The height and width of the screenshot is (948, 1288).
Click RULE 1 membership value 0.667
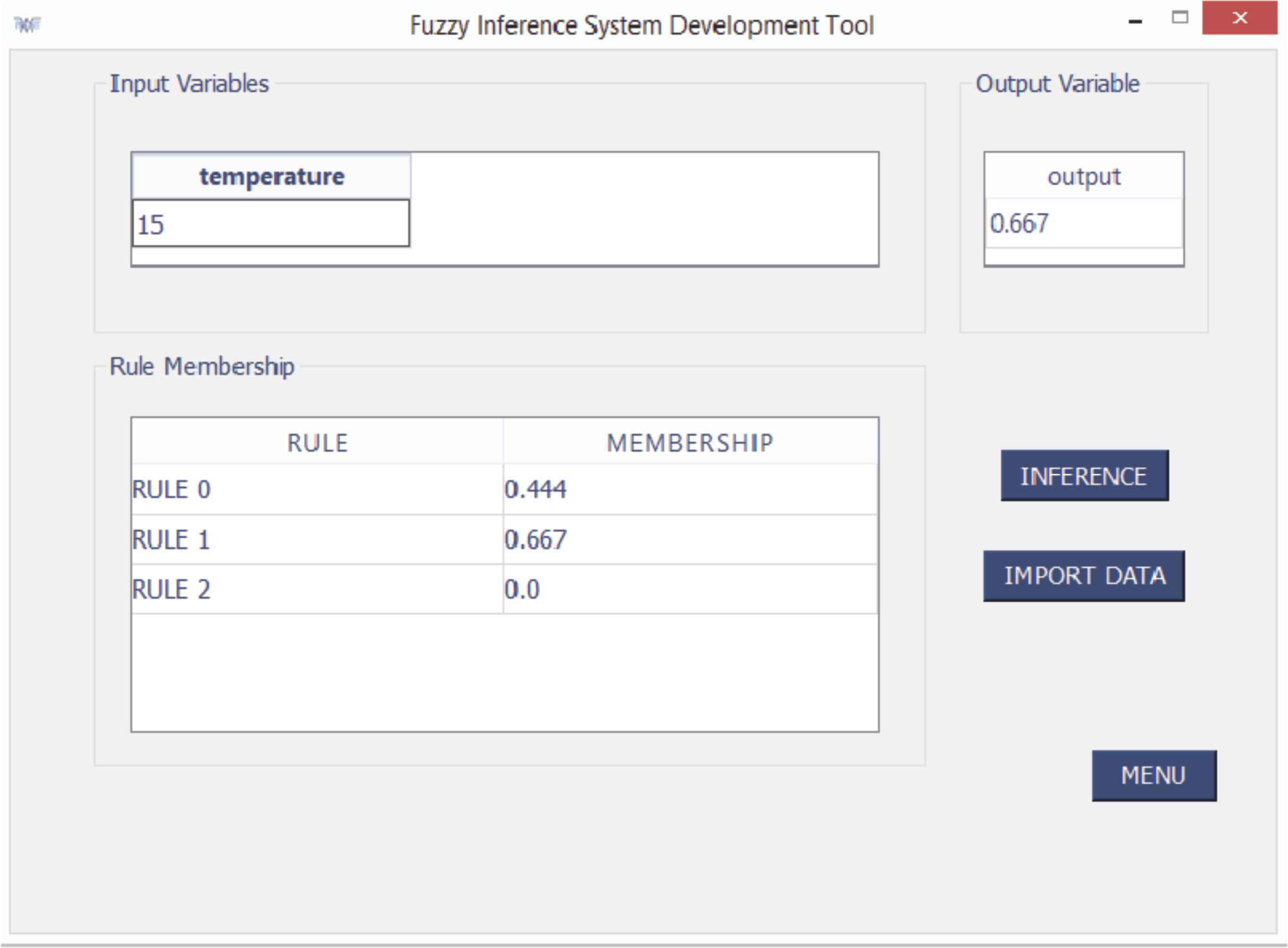(690, 539)
